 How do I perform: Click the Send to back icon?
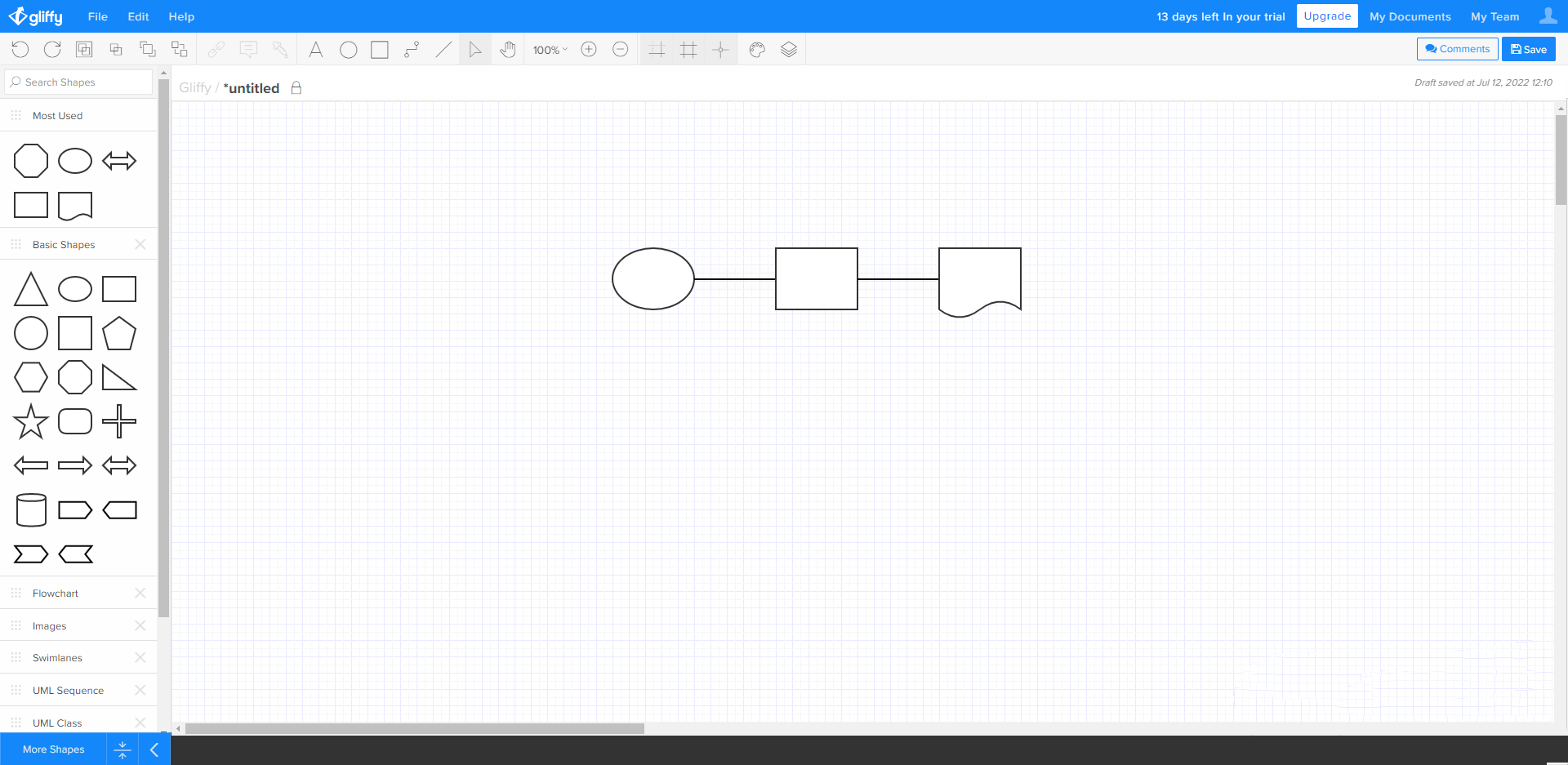[180, 50]
